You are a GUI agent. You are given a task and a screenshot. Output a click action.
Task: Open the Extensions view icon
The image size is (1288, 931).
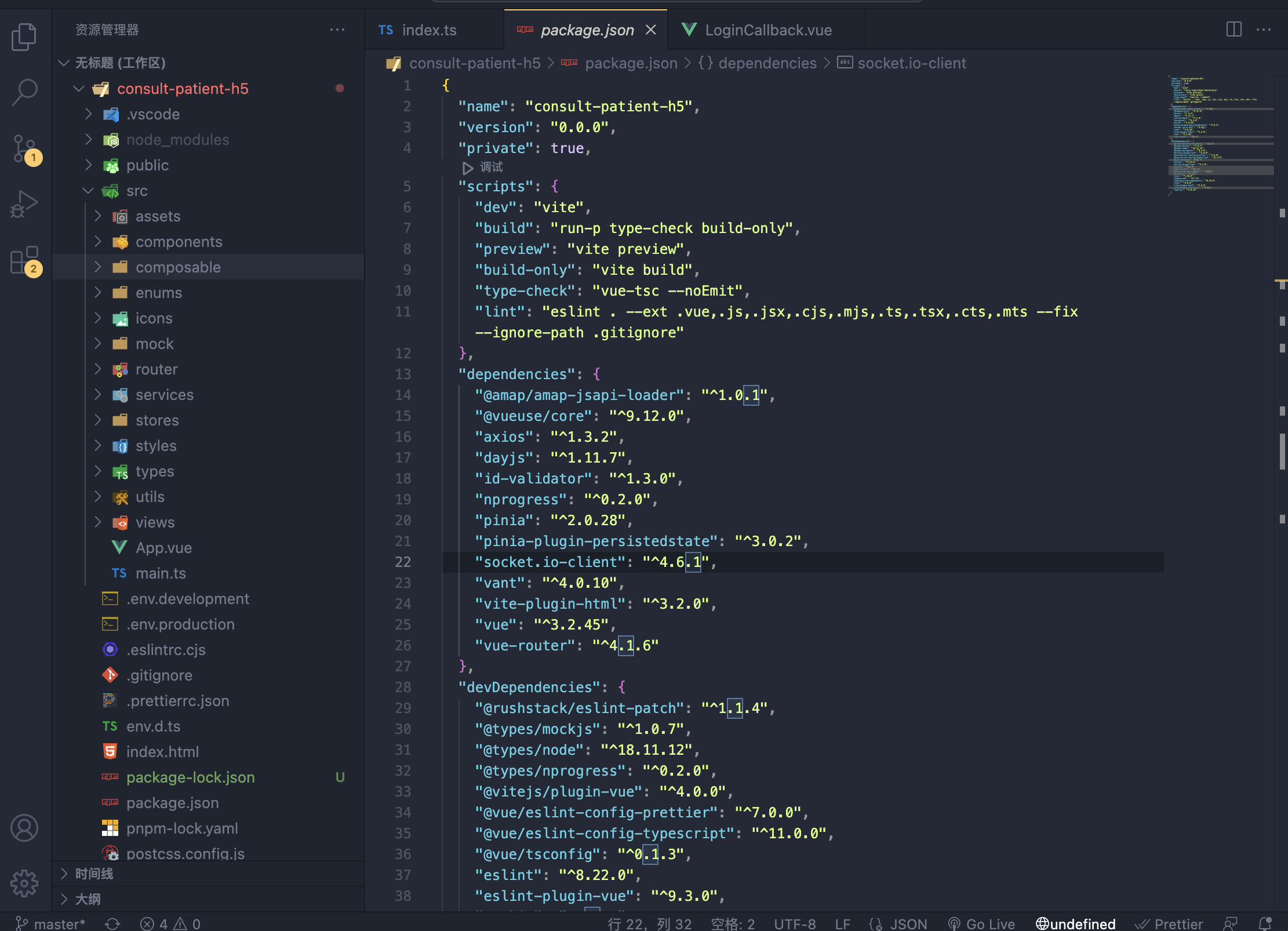(24, 260)
